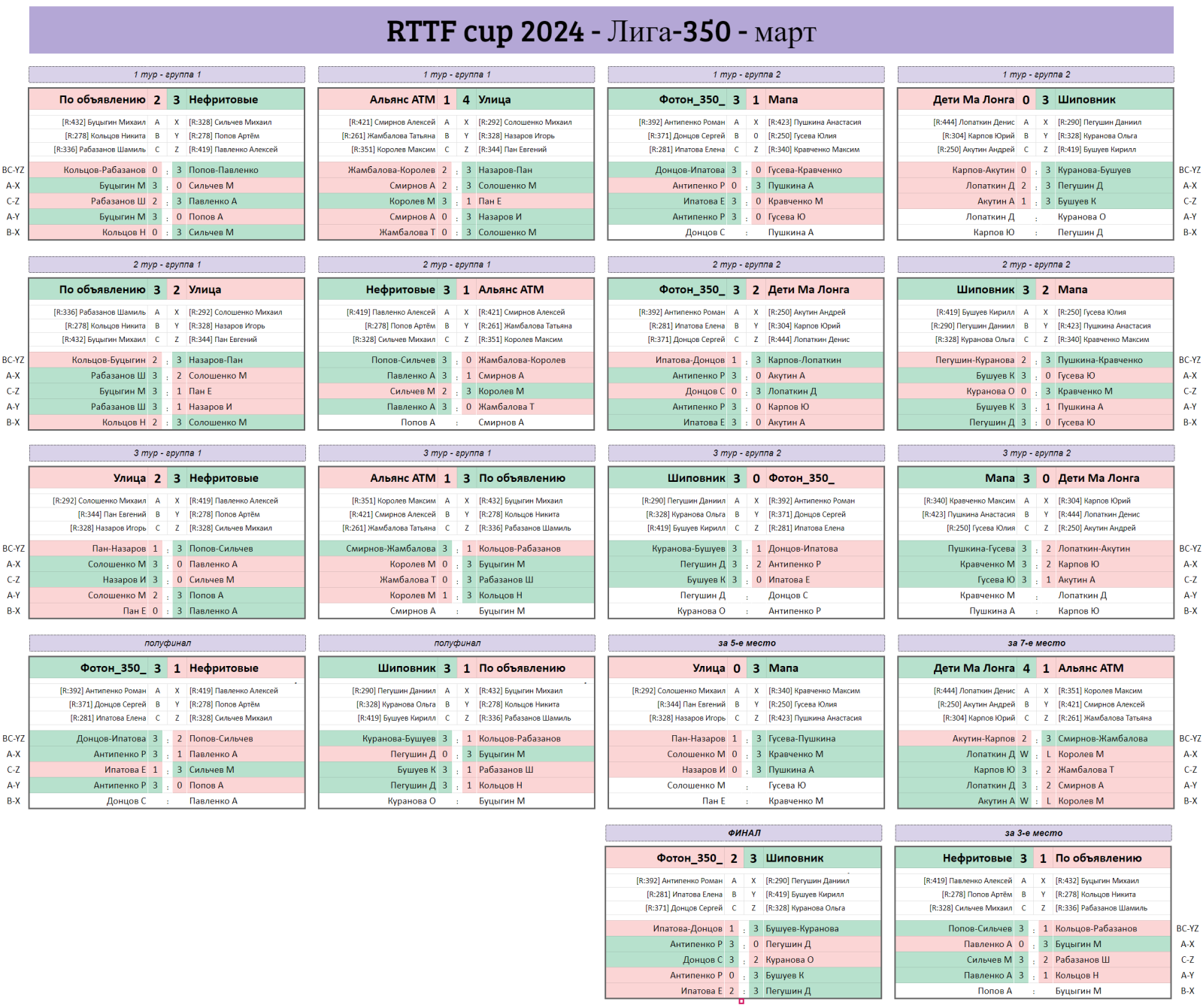Select 'По объявлению' in the за 3-е место match
This screenshot has height=1008, width=1203.
click(x=1098, y=858)
